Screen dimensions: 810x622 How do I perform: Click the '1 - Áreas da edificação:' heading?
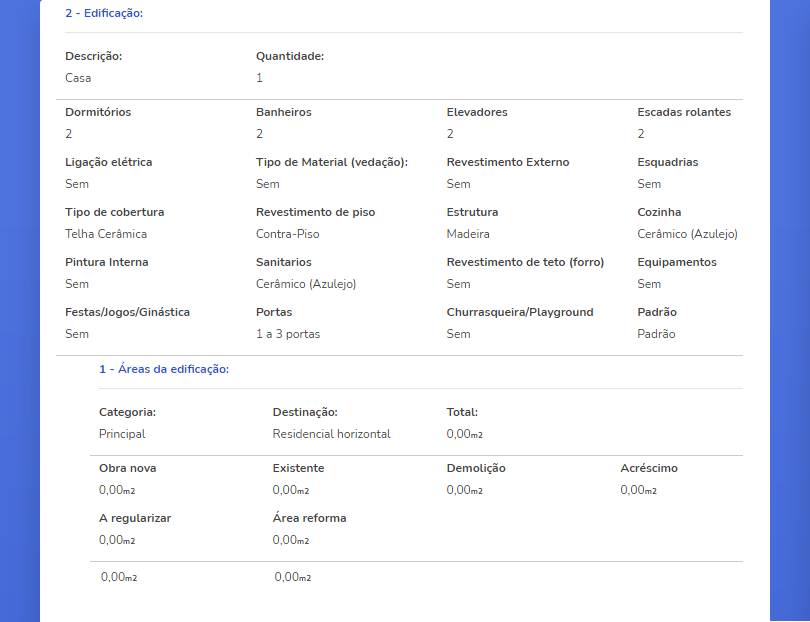pyautogui.click(x=164, y=369)
